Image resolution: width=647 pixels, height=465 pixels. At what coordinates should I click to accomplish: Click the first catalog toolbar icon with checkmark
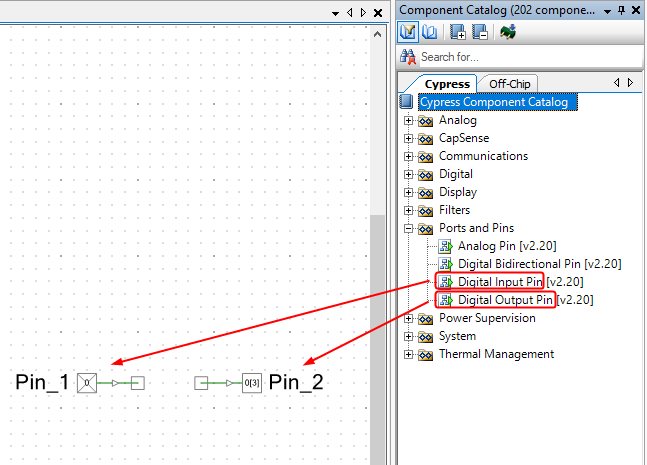tap(408, 33)
